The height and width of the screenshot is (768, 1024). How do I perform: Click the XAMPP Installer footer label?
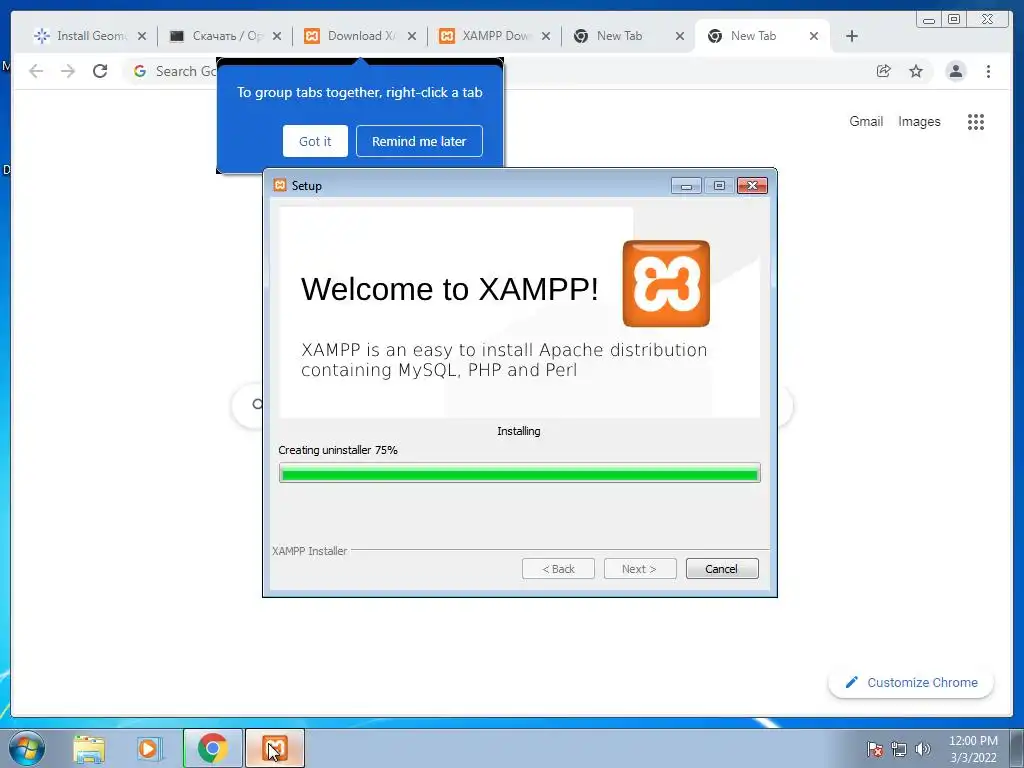[310, 551]
